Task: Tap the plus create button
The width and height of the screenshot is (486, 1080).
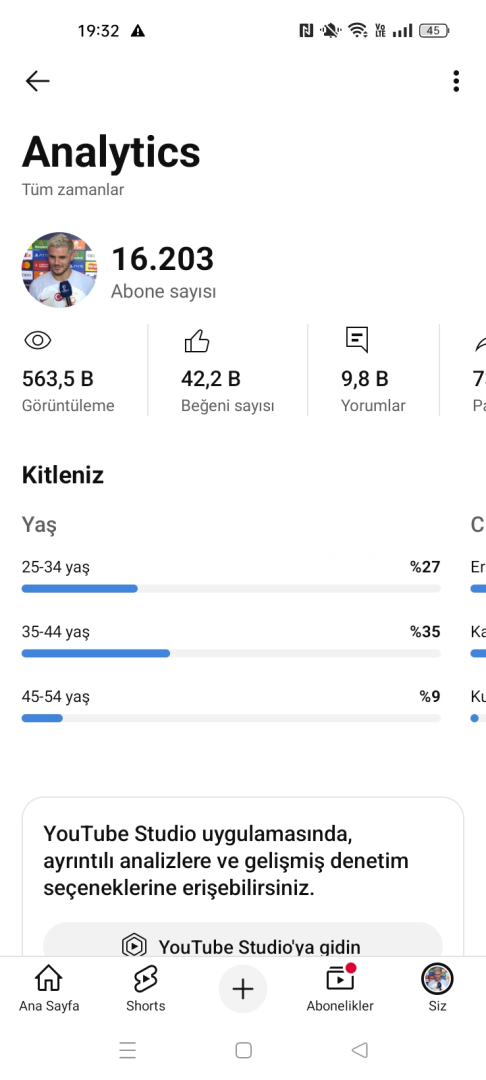Action: 243,989
